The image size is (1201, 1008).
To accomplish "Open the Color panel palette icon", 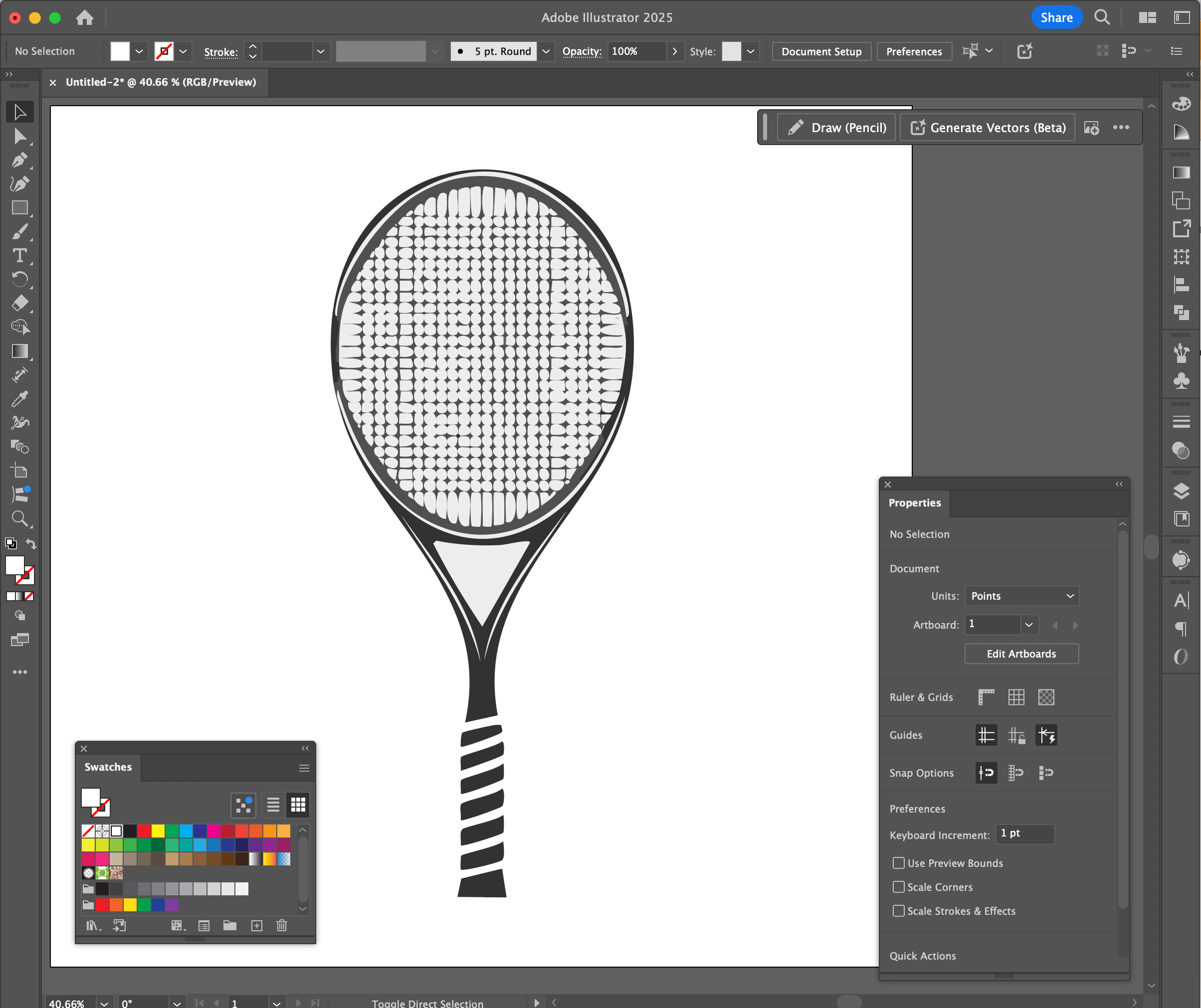I will 1181,104.
